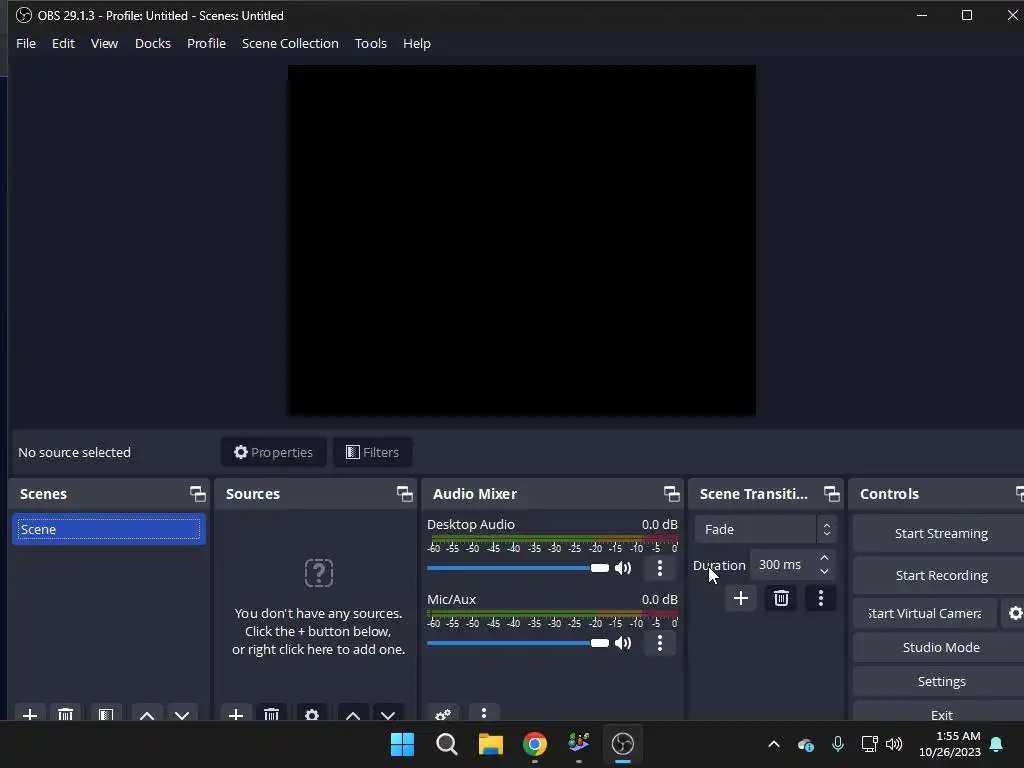Select the Scene item in Scenes list
Screen dimensions: 1024x768
108,530
